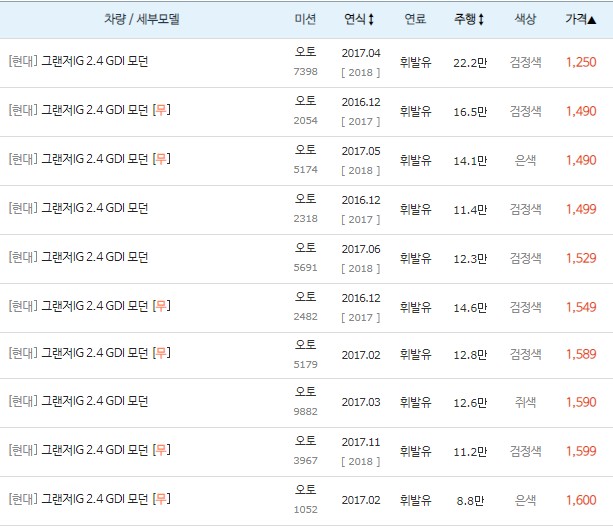Click the mileage value 14.6만
Image resolution: width=613 pixels, height=532 pixels.
pyautogui.click(x=470, y=308)
